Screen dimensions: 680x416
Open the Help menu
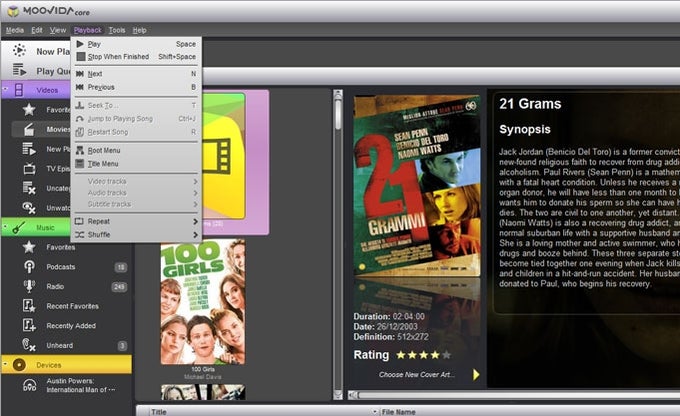click(139, 30)
